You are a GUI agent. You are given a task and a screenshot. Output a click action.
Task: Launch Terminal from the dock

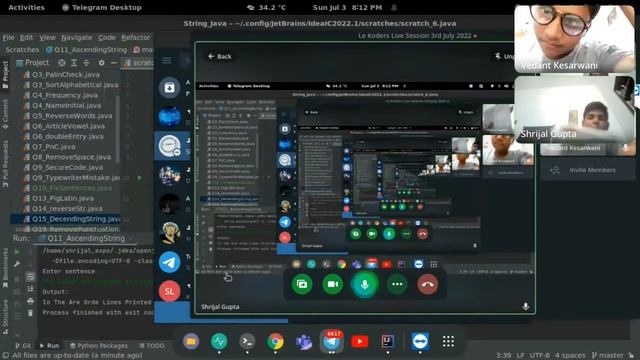click(x=247, y=341)
